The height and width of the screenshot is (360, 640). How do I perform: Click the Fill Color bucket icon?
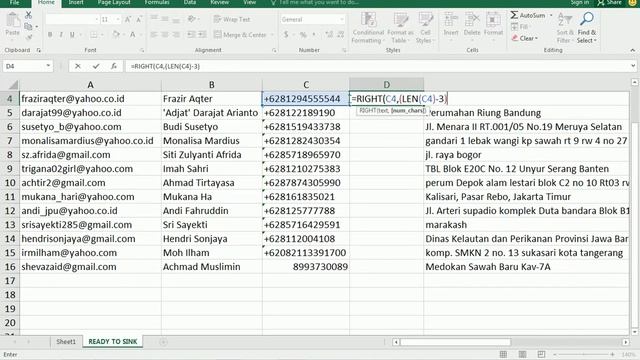(x=116, y=35)
